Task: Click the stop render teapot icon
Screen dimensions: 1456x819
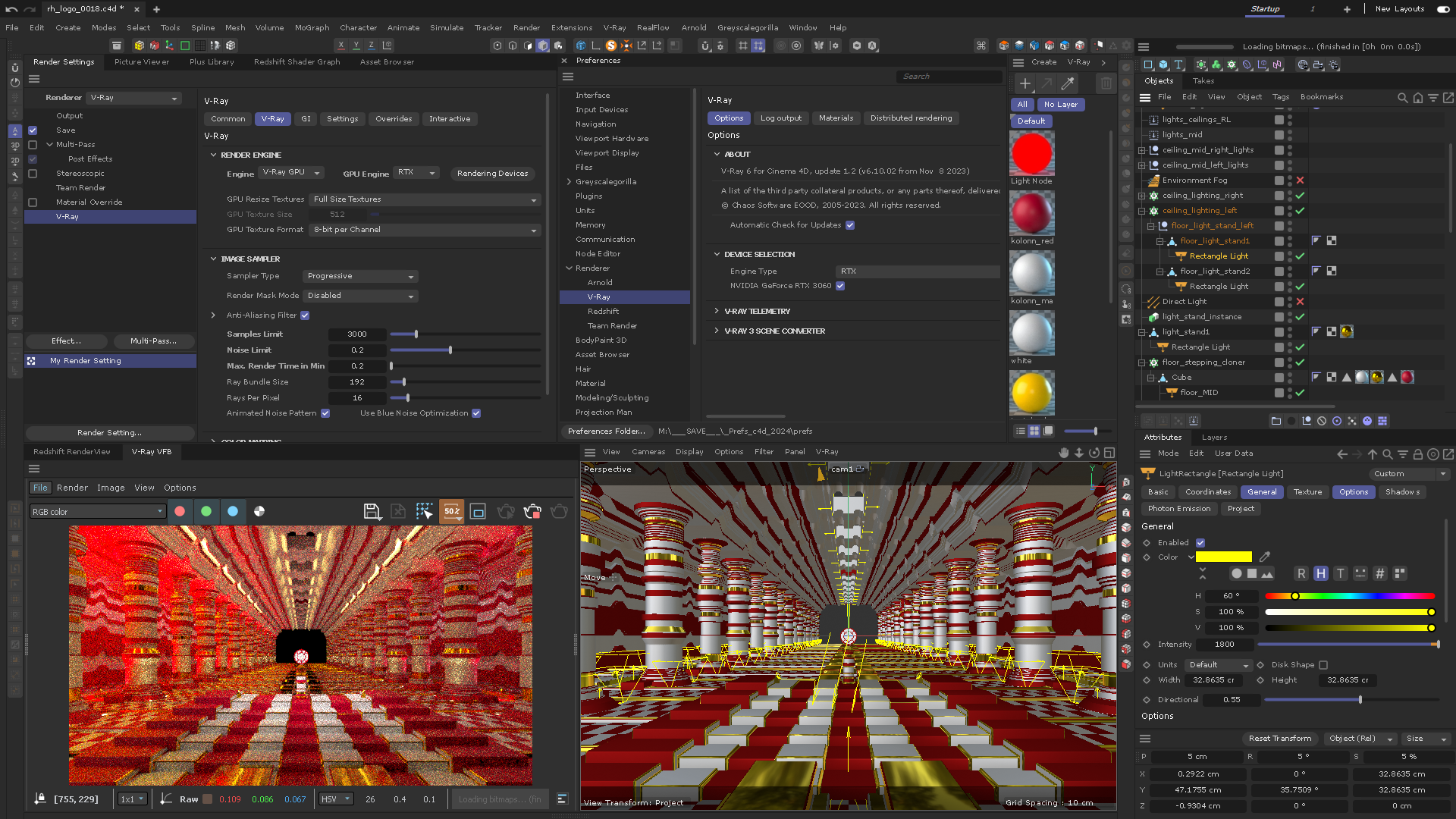Action: (x=532, y=512)
